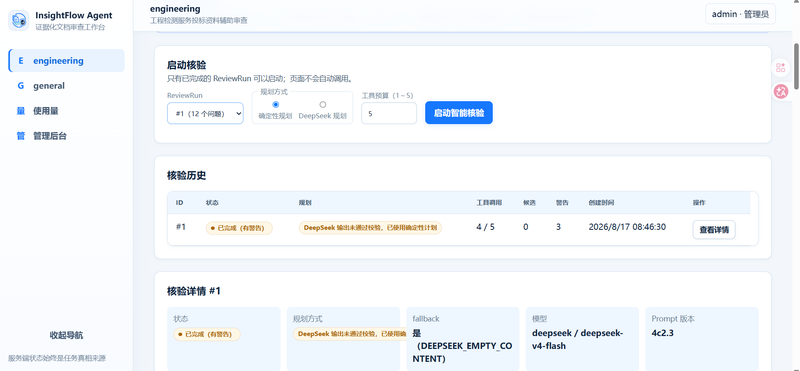Click the E icon beside engineering
800x371 pixels.
click(x=21, y=61)
